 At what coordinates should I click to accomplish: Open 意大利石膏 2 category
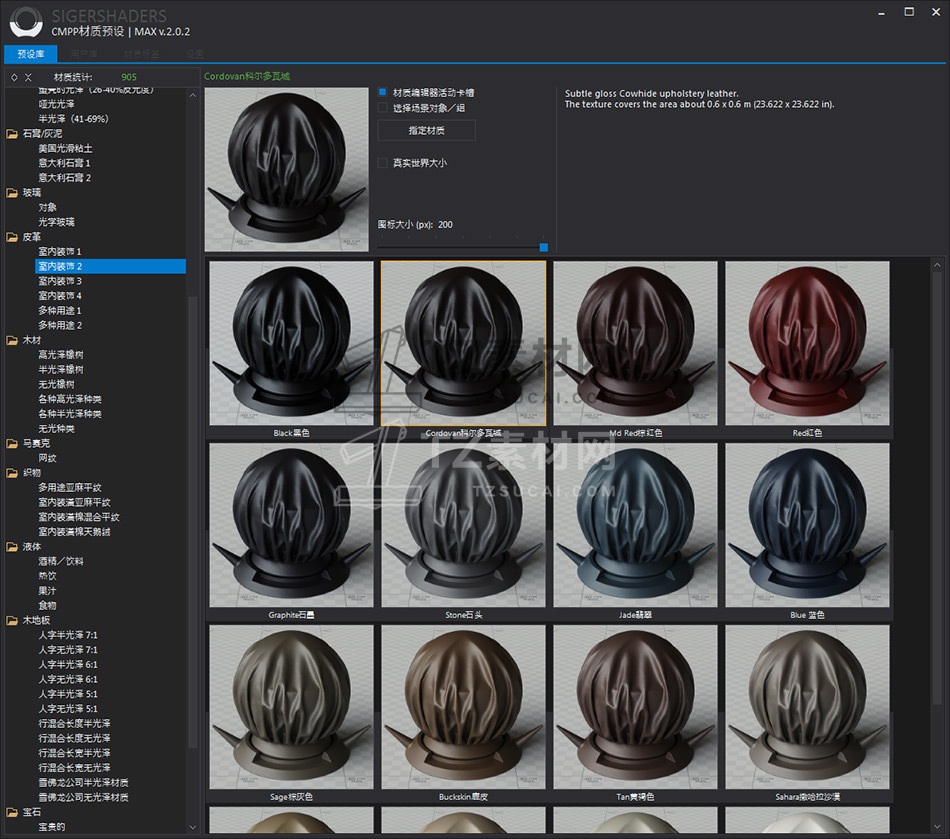(64, 177)
